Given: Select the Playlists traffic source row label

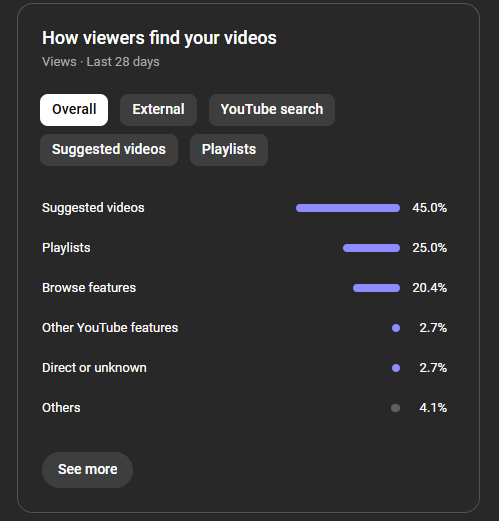Looking at the screenshot, I should click(x=66, y=248).
